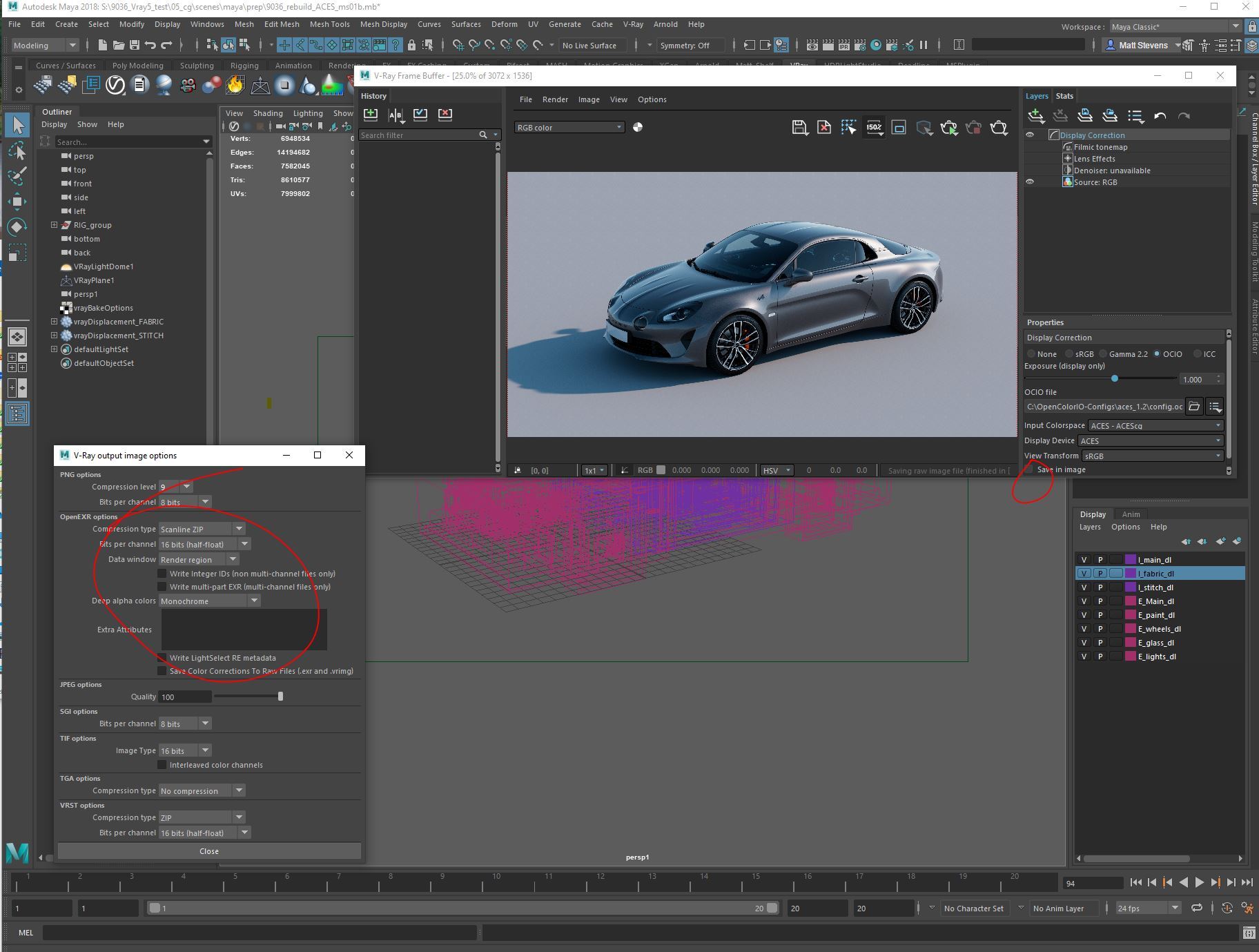Select the Gamma 2.2 radio button
This screenshot has width=1259, height=952.
[1103, 354]
